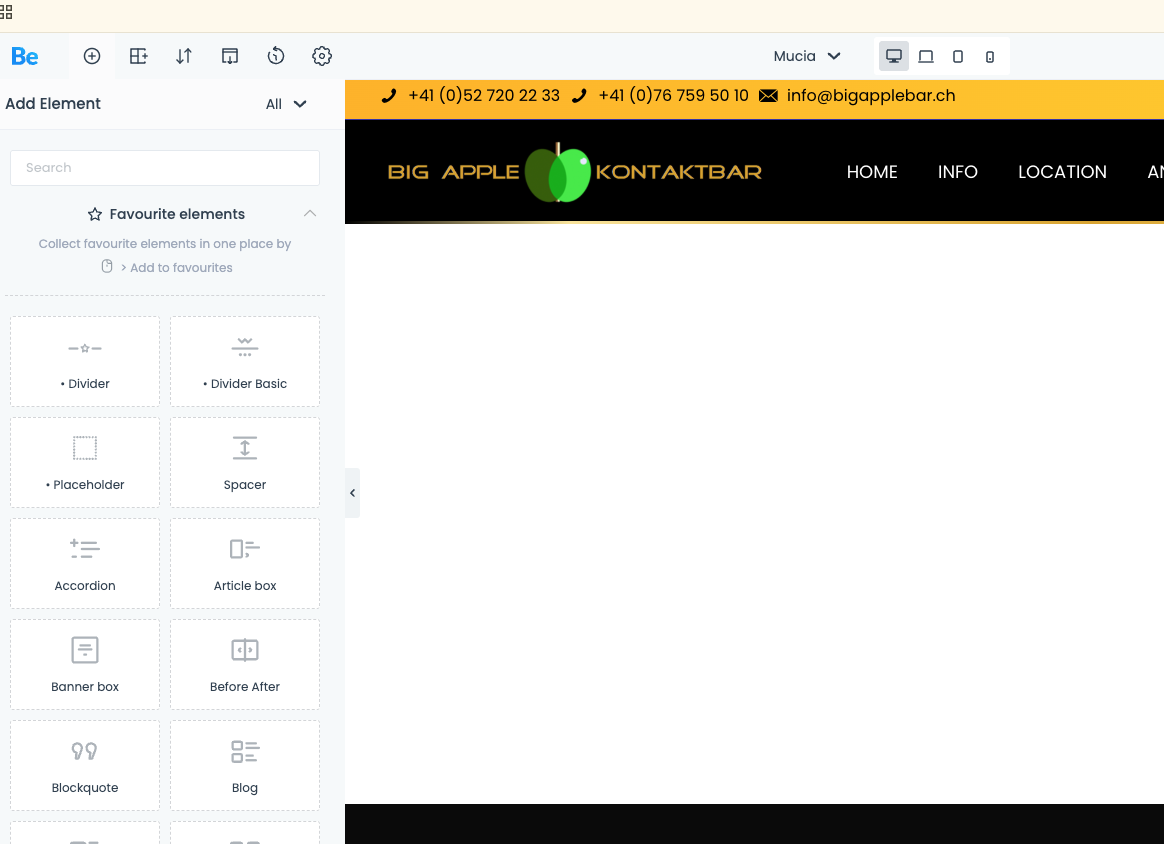Add the Banner box element
The height and width of the screenshot is (844, 1164).
coord(85,664)
